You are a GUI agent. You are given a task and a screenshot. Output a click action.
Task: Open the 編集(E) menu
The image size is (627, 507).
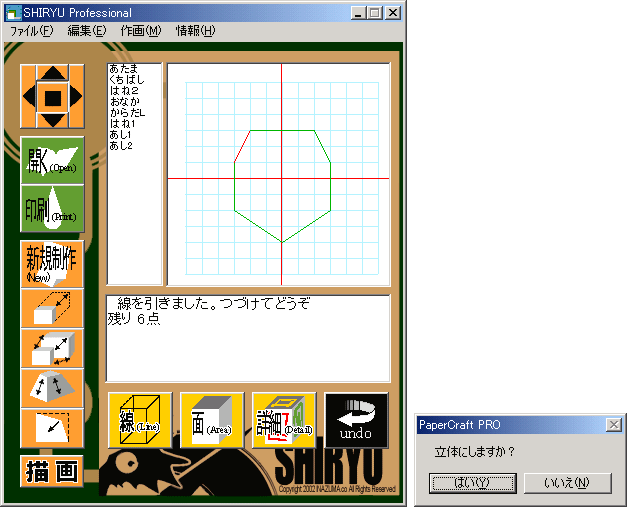click(x=87, y=31)
